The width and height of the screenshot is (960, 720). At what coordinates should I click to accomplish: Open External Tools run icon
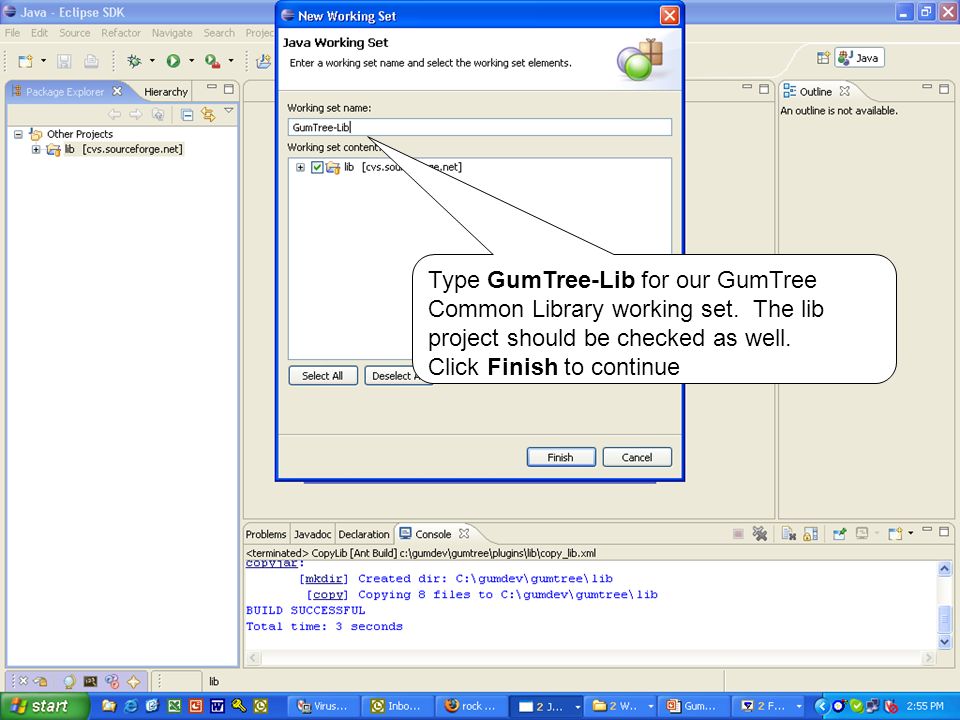[212, 61]
